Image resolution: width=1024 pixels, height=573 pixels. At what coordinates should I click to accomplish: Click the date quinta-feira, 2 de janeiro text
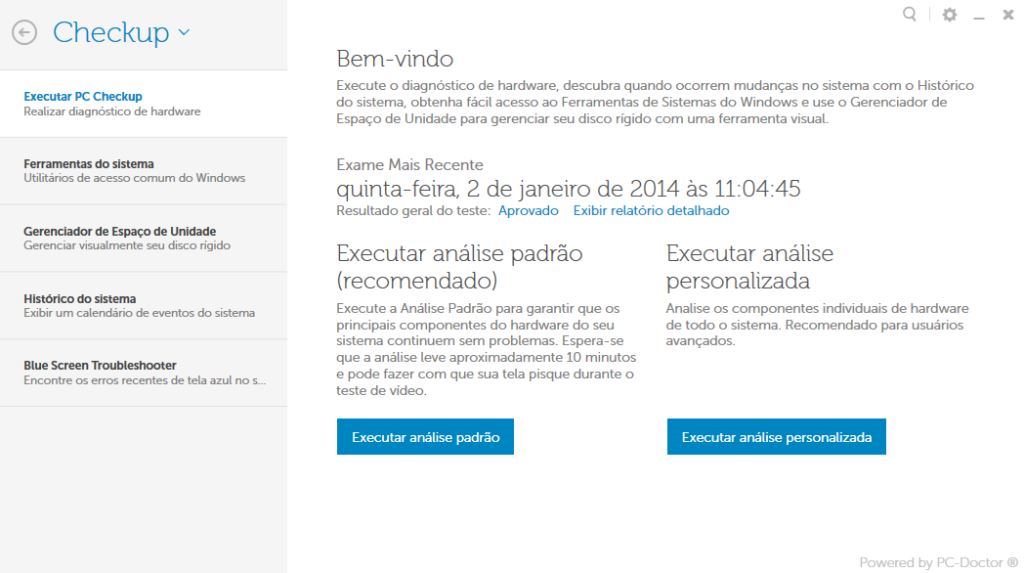(568, 189)
